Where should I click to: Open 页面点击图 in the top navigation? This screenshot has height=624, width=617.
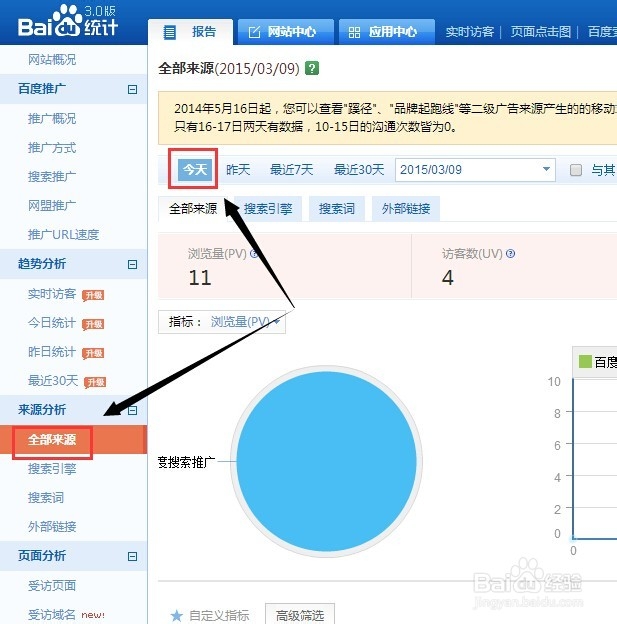541,32
